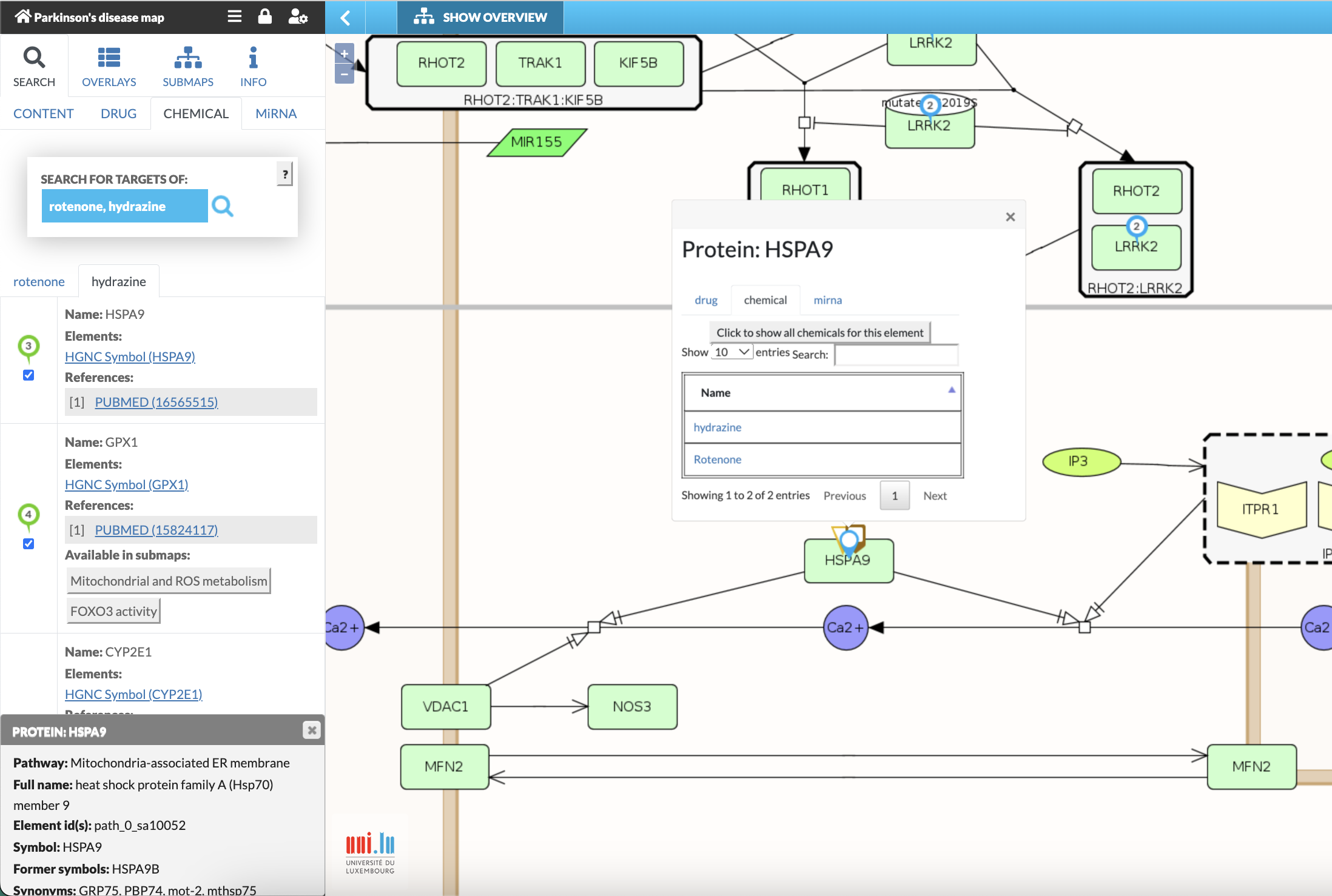Screen dimensions: 1332x896
Task: Click the central Ca2+ ion node
Action: click(x=846, y=627)
